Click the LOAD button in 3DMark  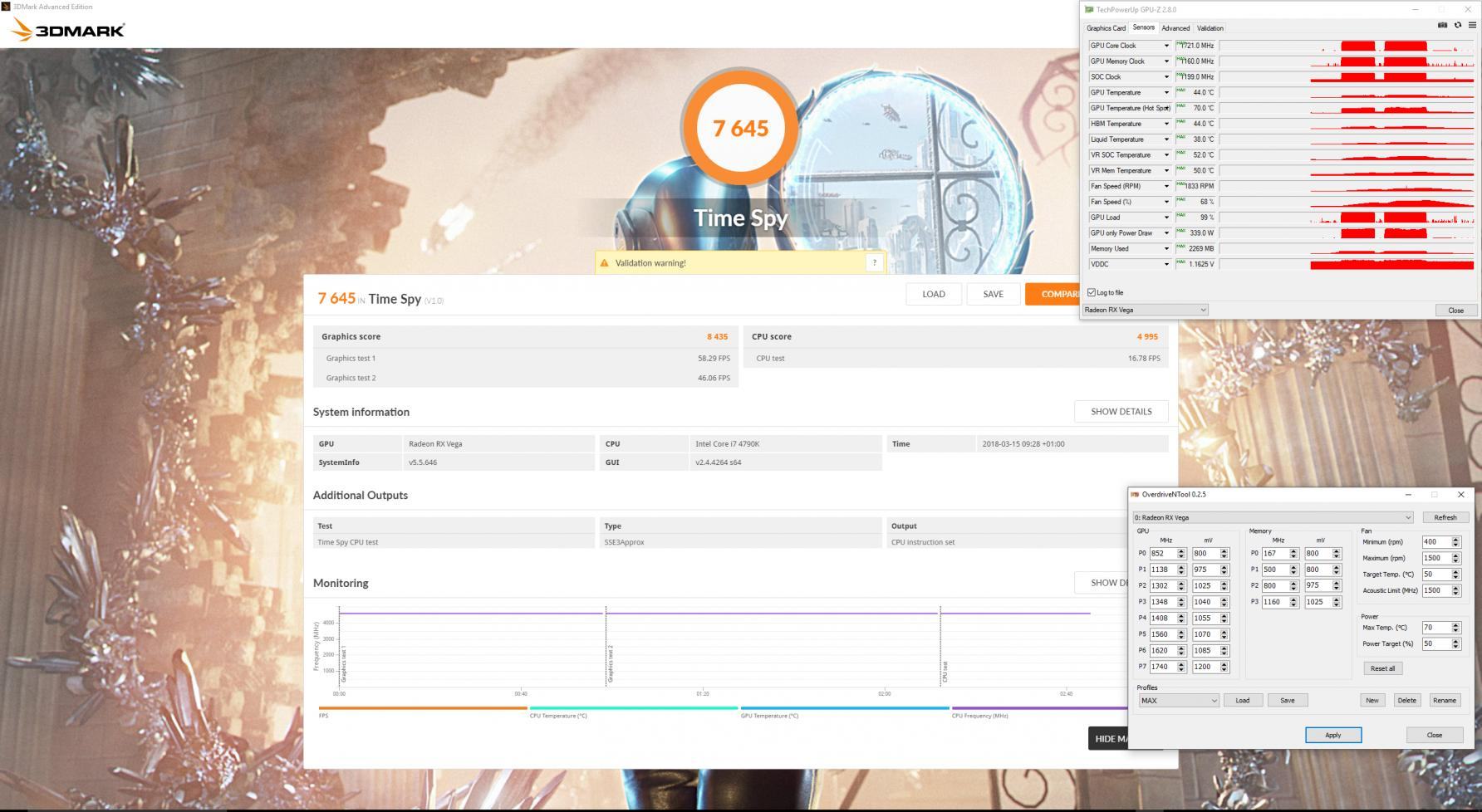(x=934, y=294)
